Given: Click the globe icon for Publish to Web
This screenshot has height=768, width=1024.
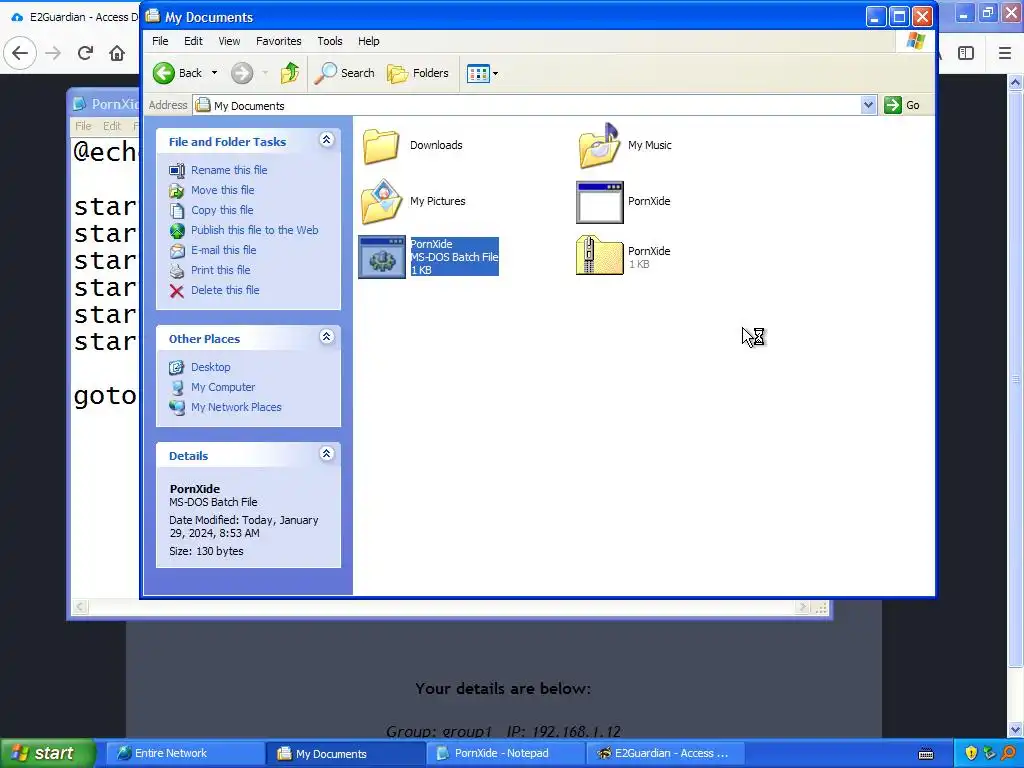Looking at the screenshot, I should [177, 231].
